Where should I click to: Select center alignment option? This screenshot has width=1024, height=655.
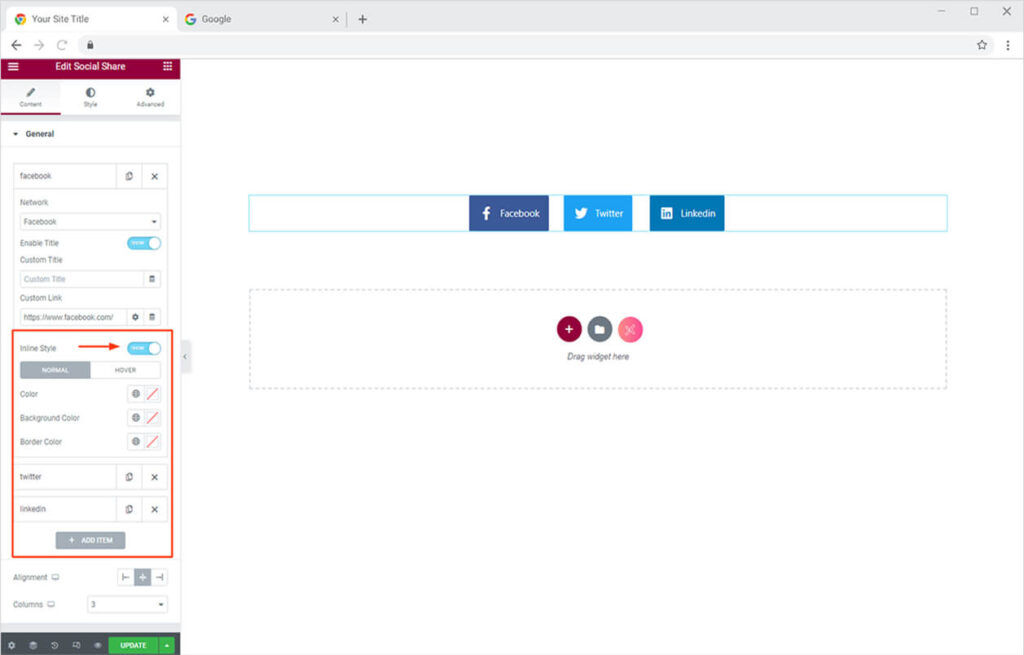coord(143,577)
